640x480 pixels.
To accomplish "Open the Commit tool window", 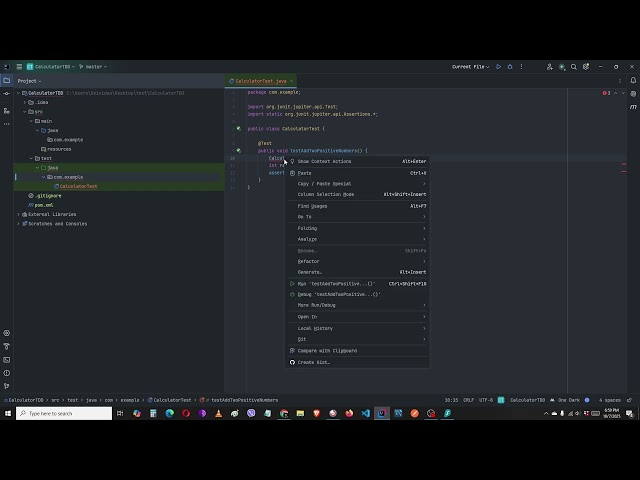I will (x=7, y=93).
